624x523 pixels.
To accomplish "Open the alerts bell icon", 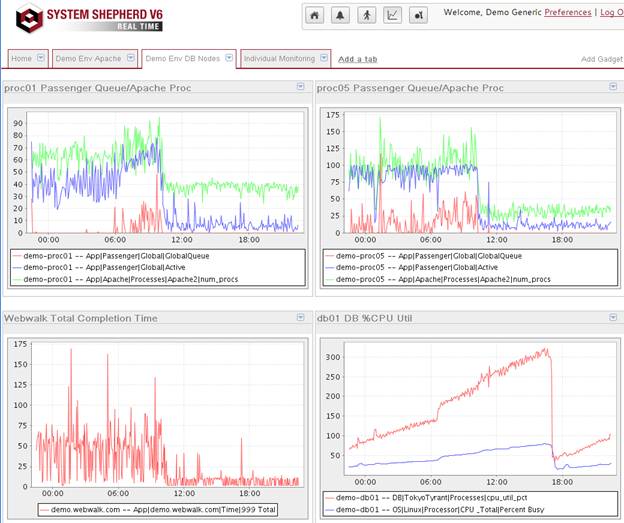I will (x=340, y=16).
